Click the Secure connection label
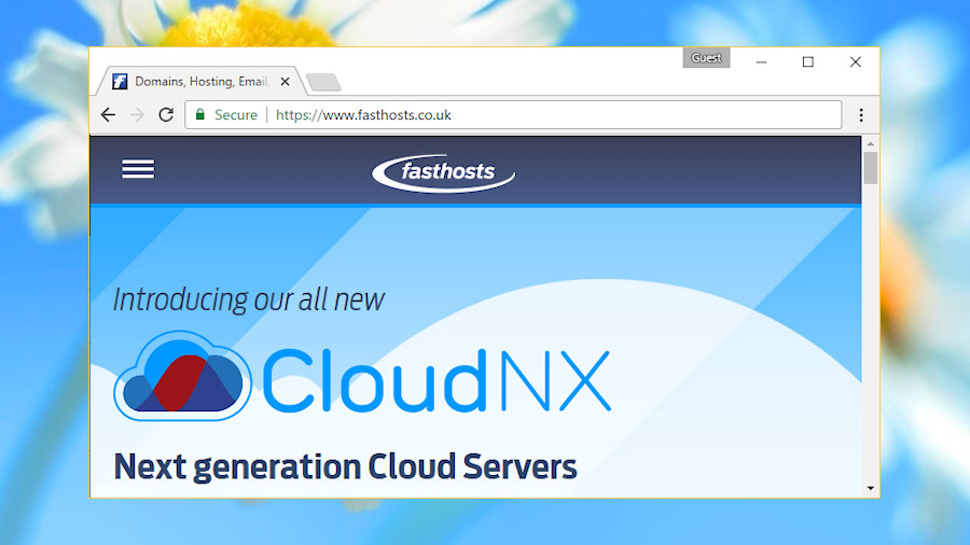The height and width of the screenshot is (545, 970). click(236, 115)
